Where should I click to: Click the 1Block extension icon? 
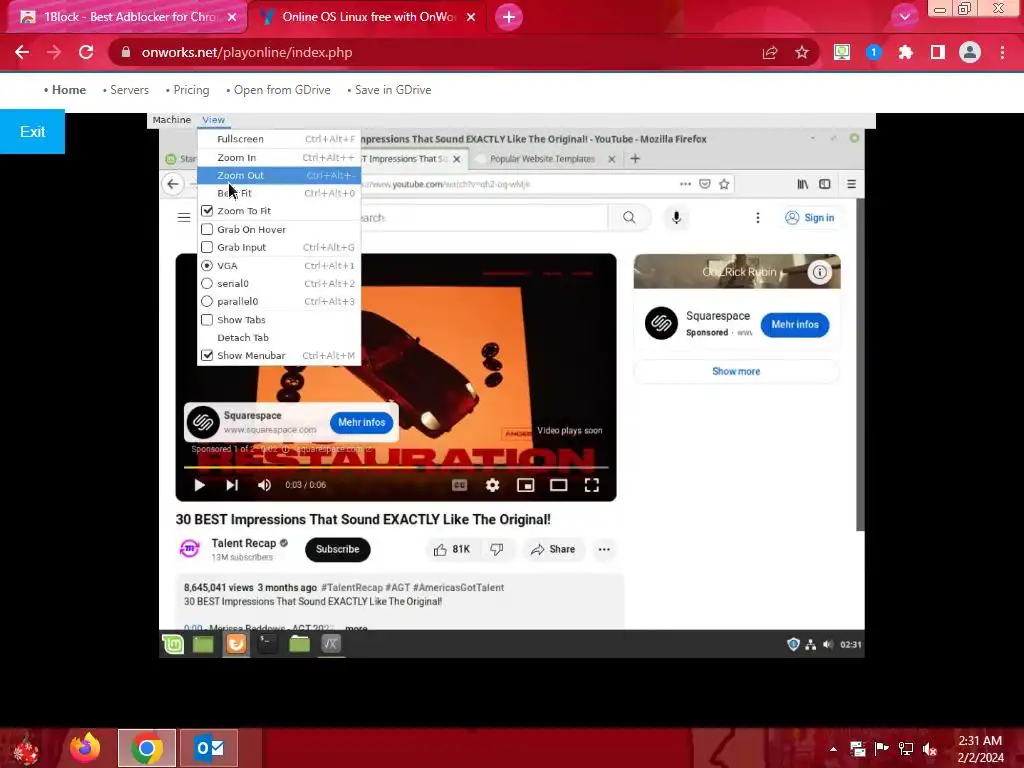(x=874, y=52)
